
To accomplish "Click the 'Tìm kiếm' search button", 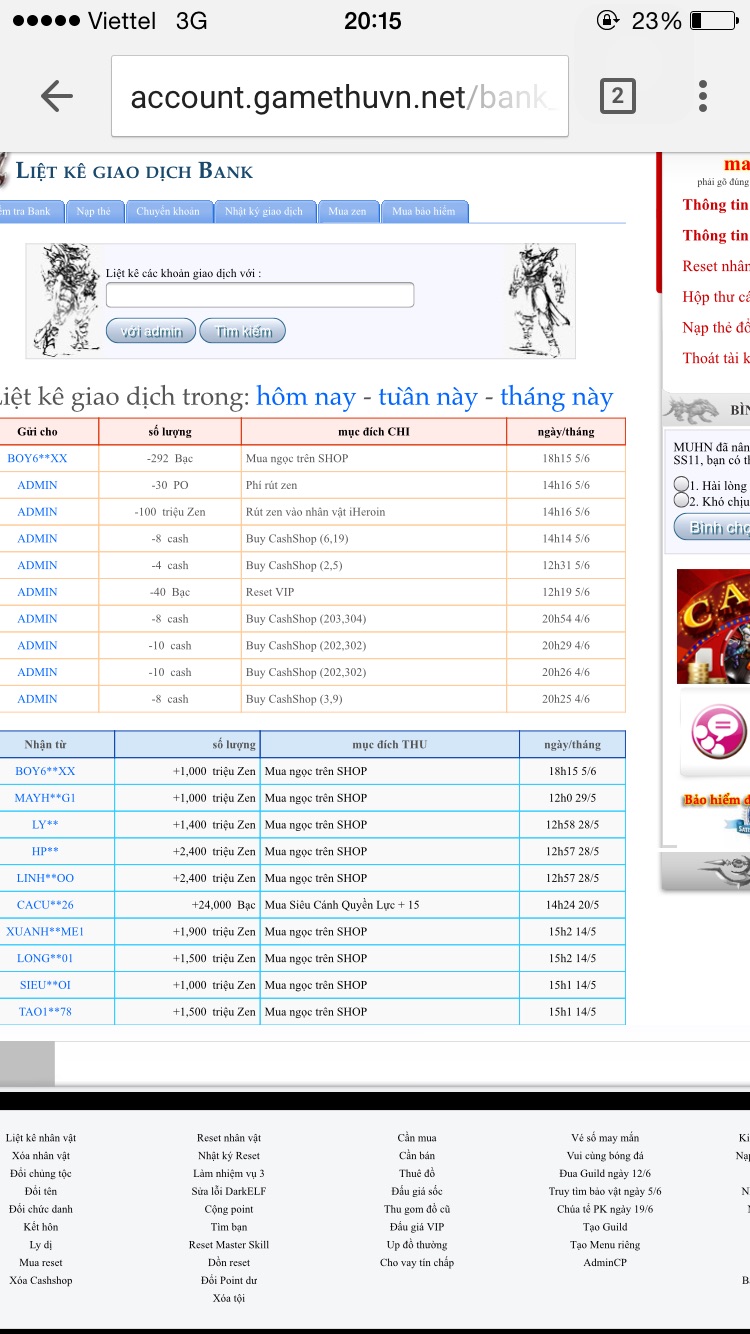I will click(243, 331).
